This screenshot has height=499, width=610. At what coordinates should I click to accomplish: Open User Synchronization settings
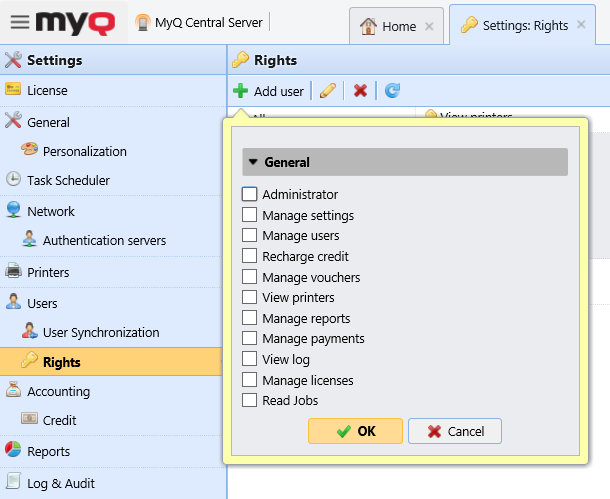click(x=100, y=332)
